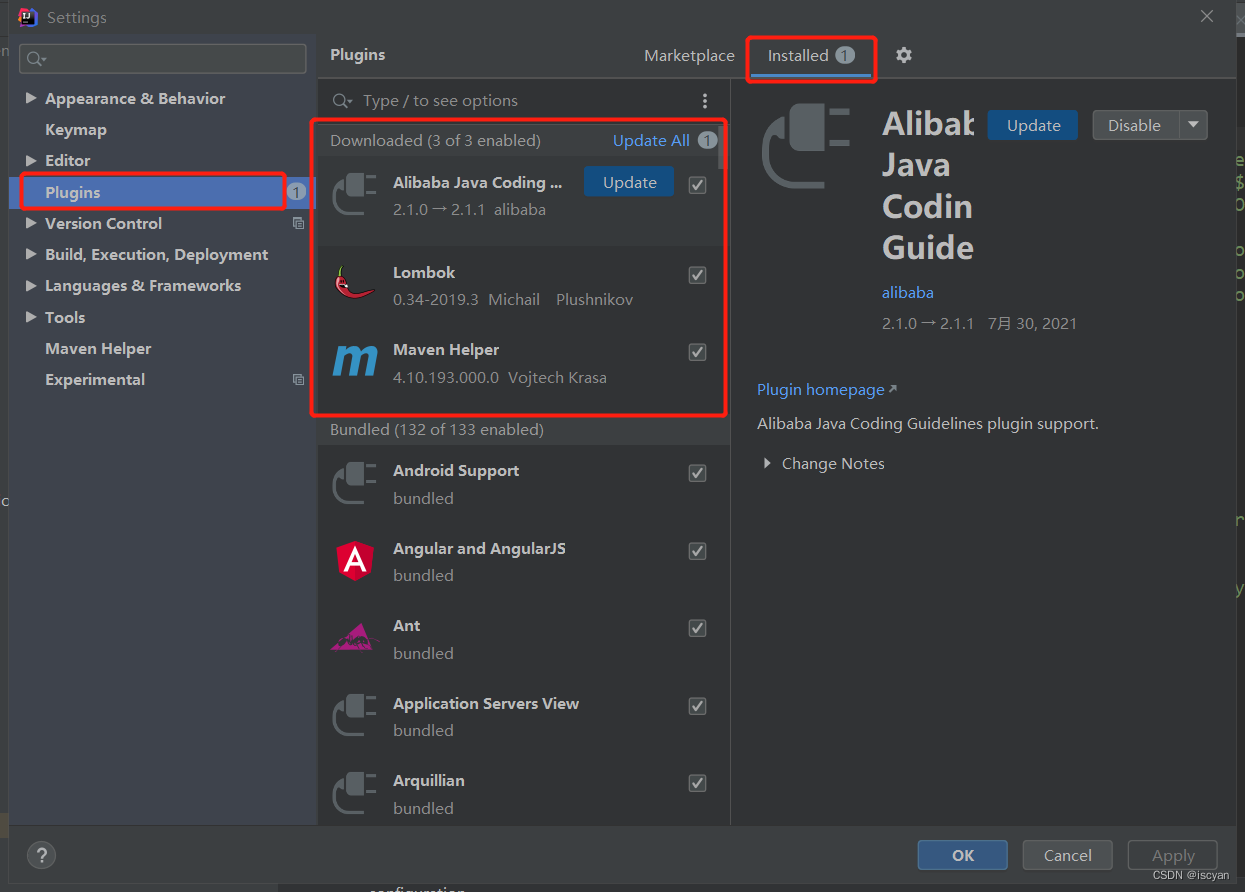Click the Arquillian plug icon
This screenshot has height=892, width=1245.
354,793
